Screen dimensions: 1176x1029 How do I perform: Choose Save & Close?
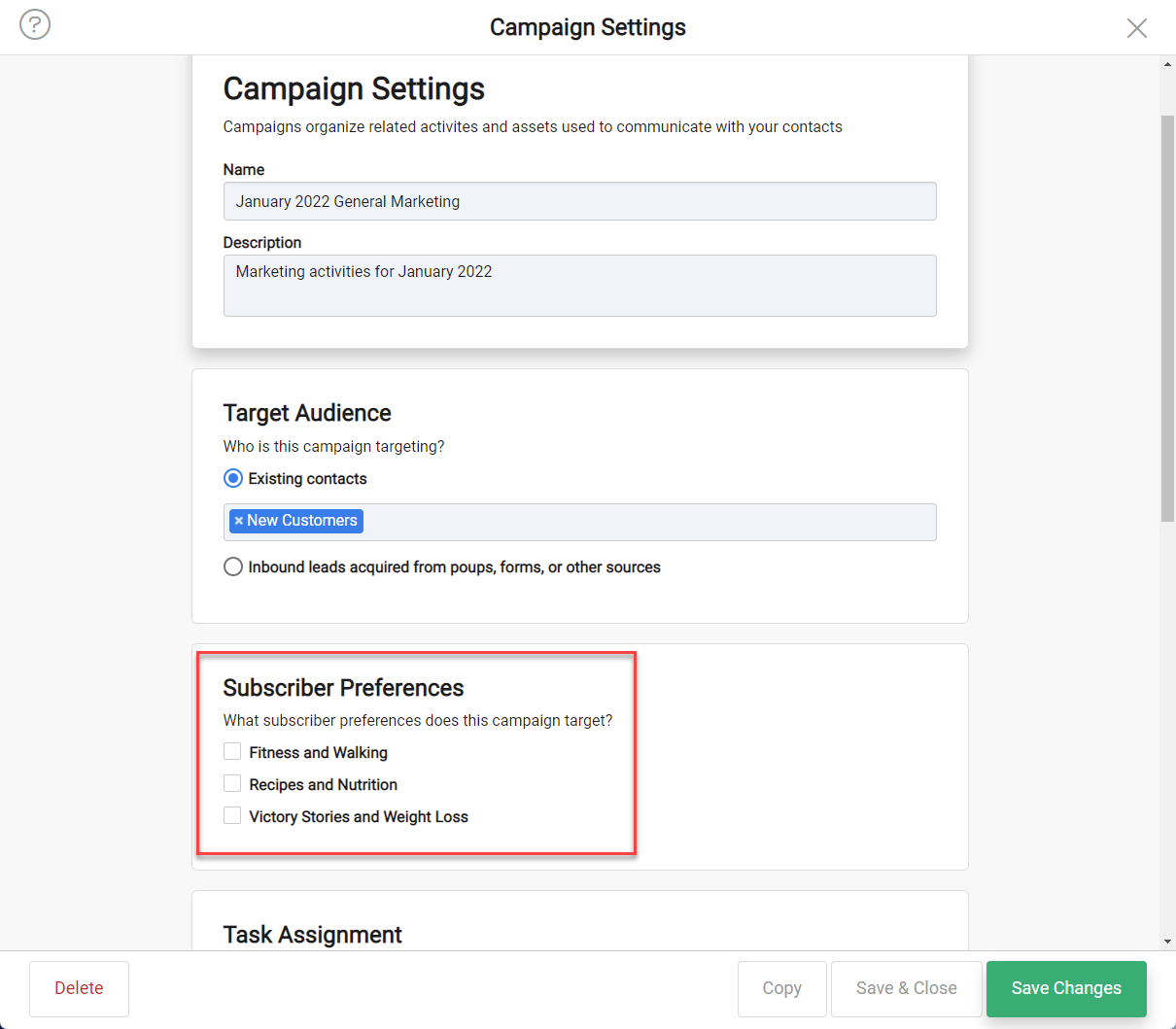[x=906, y=988]
